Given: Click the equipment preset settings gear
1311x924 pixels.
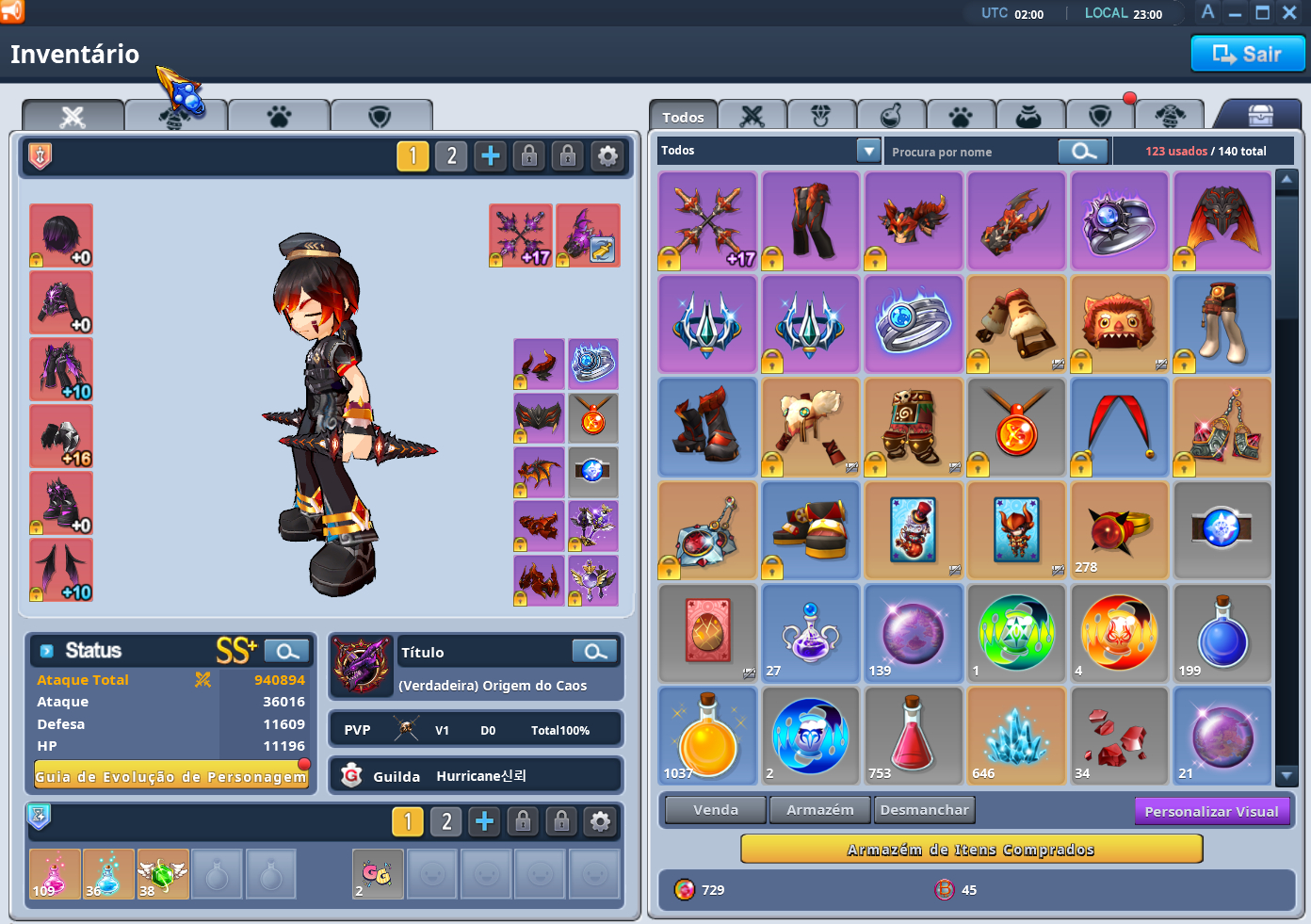Looking at the screenshot, I should (x=608, y=155).
